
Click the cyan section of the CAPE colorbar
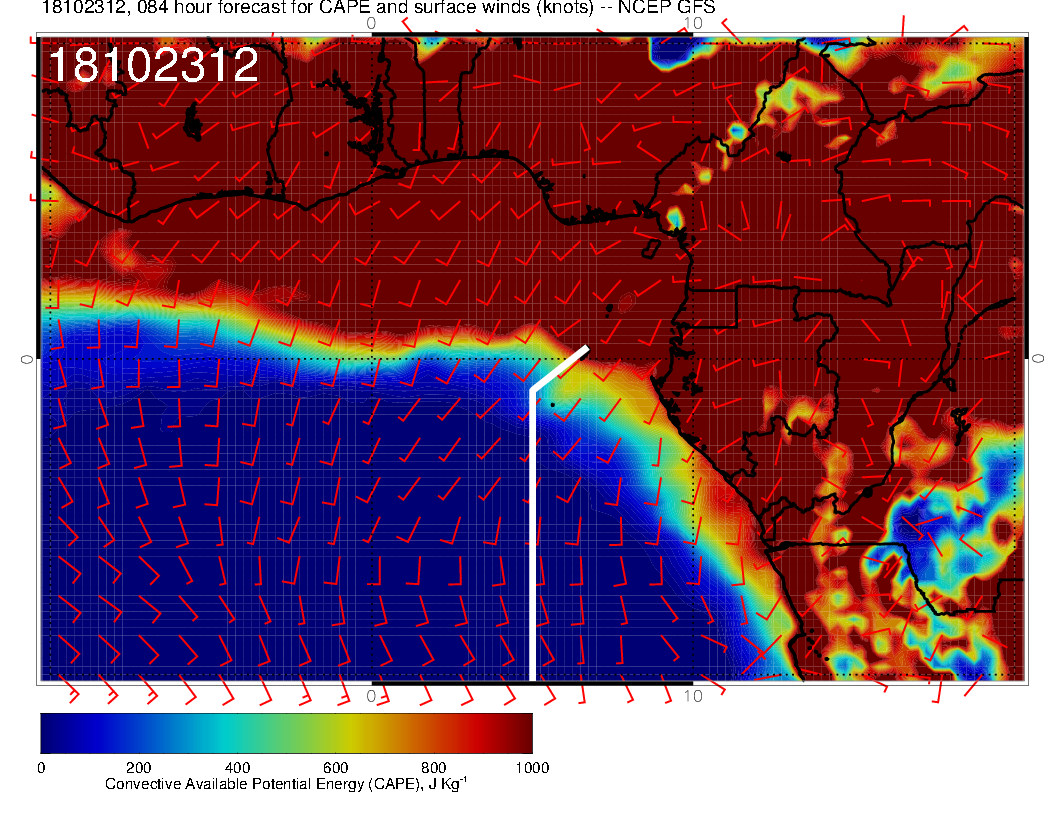pyautogui.click(x=232, y=732)
